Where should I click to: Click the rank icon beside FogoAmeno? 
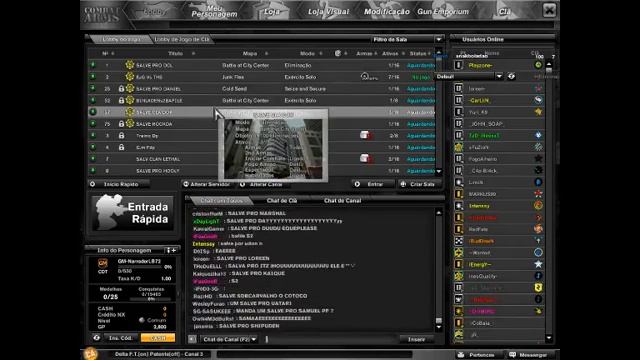pyautogui.click(x=459, y=159)
